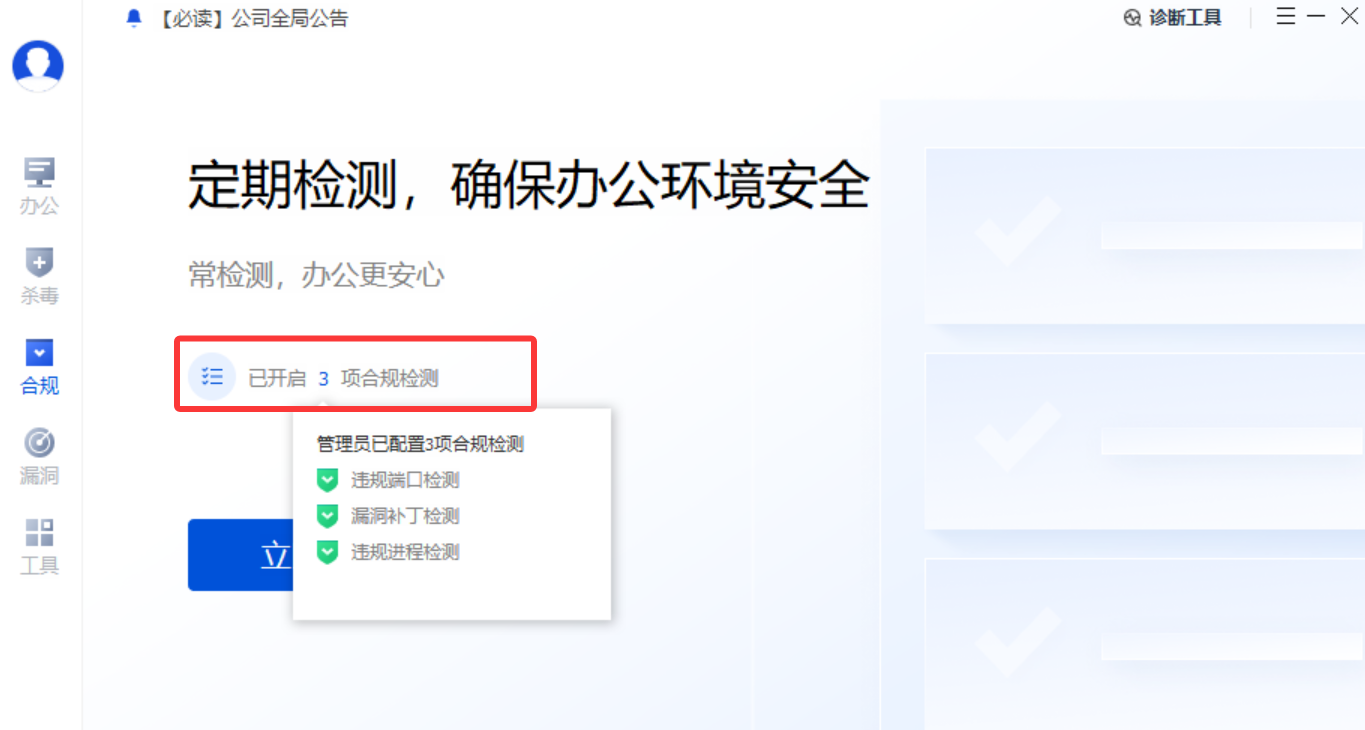Click the blue number 3 link
The image size is (1365, 730).
[323, 379]
